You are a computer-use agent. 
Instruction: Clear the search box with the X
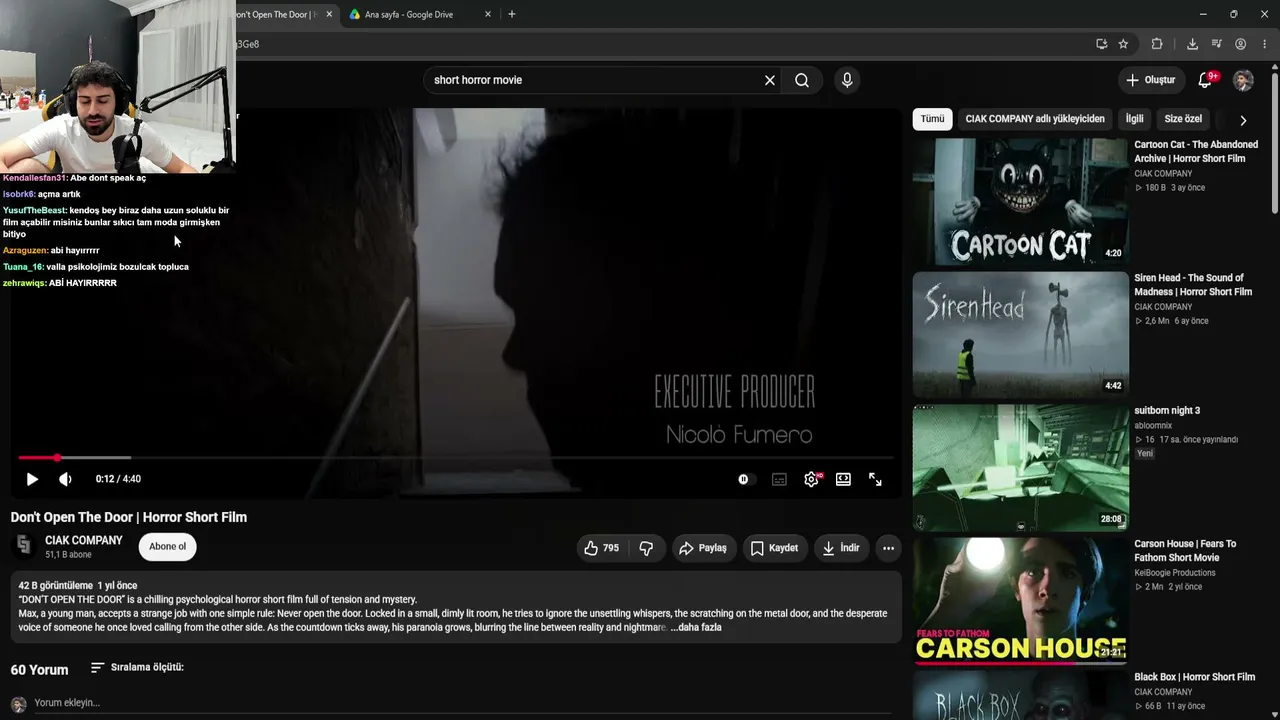770,80
